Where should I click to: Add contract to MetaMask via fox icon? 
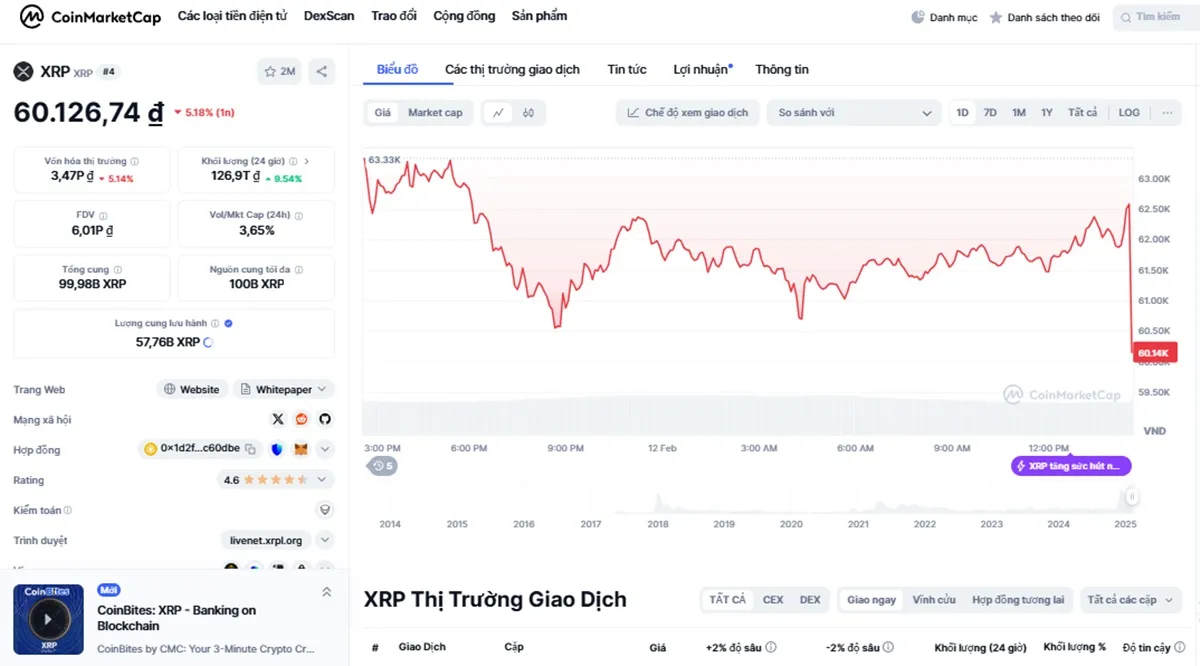[299, 449]
